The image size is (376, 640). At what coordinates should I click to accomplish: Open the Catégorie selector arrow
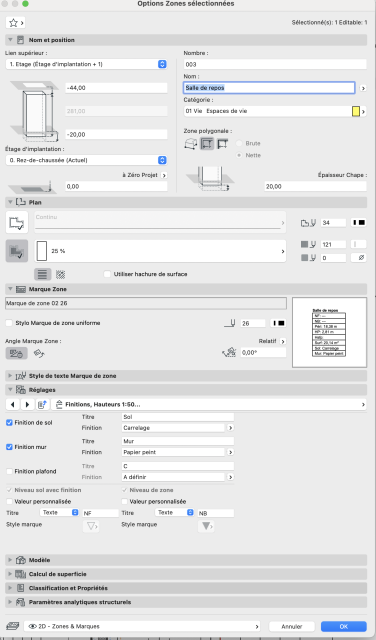coord(363,111)
